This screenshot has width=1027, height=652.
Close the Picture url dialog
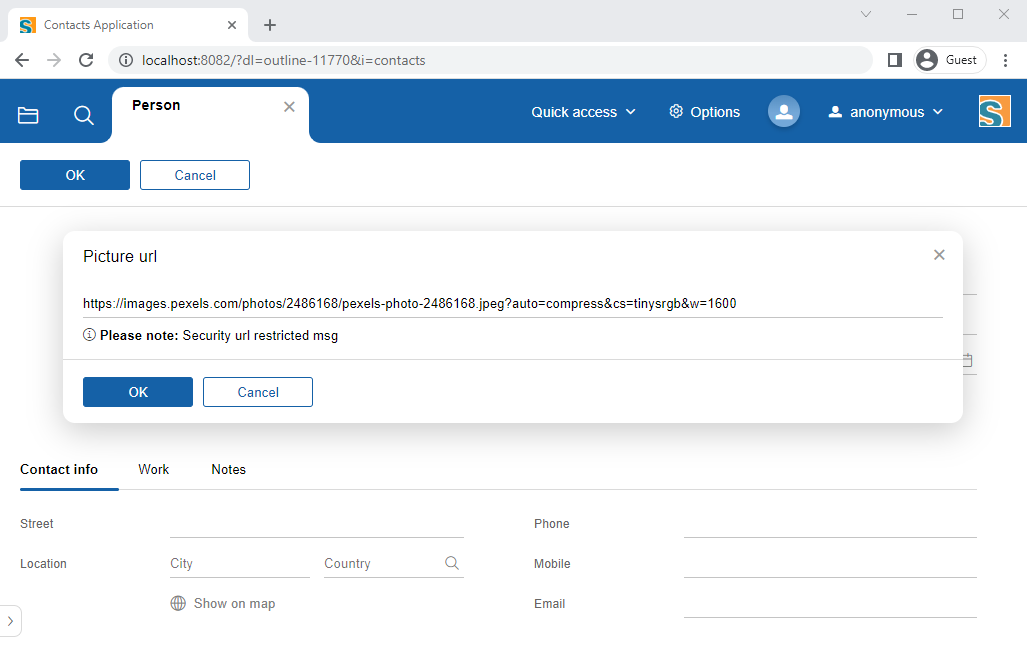coord(939,255)
